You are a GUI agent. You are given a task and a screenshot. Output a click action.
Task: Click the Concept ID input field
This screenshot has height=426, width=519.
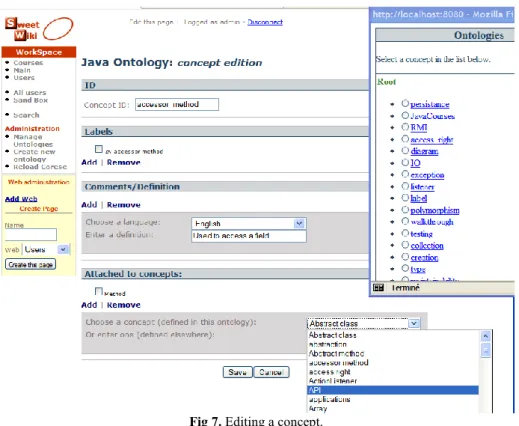(177, 104)
